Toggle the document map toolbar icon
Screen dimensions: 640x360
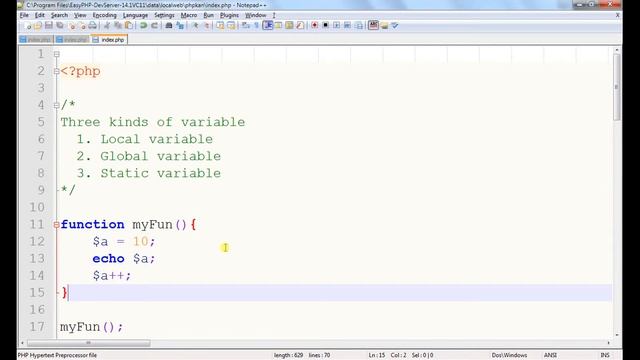[289, 26]
